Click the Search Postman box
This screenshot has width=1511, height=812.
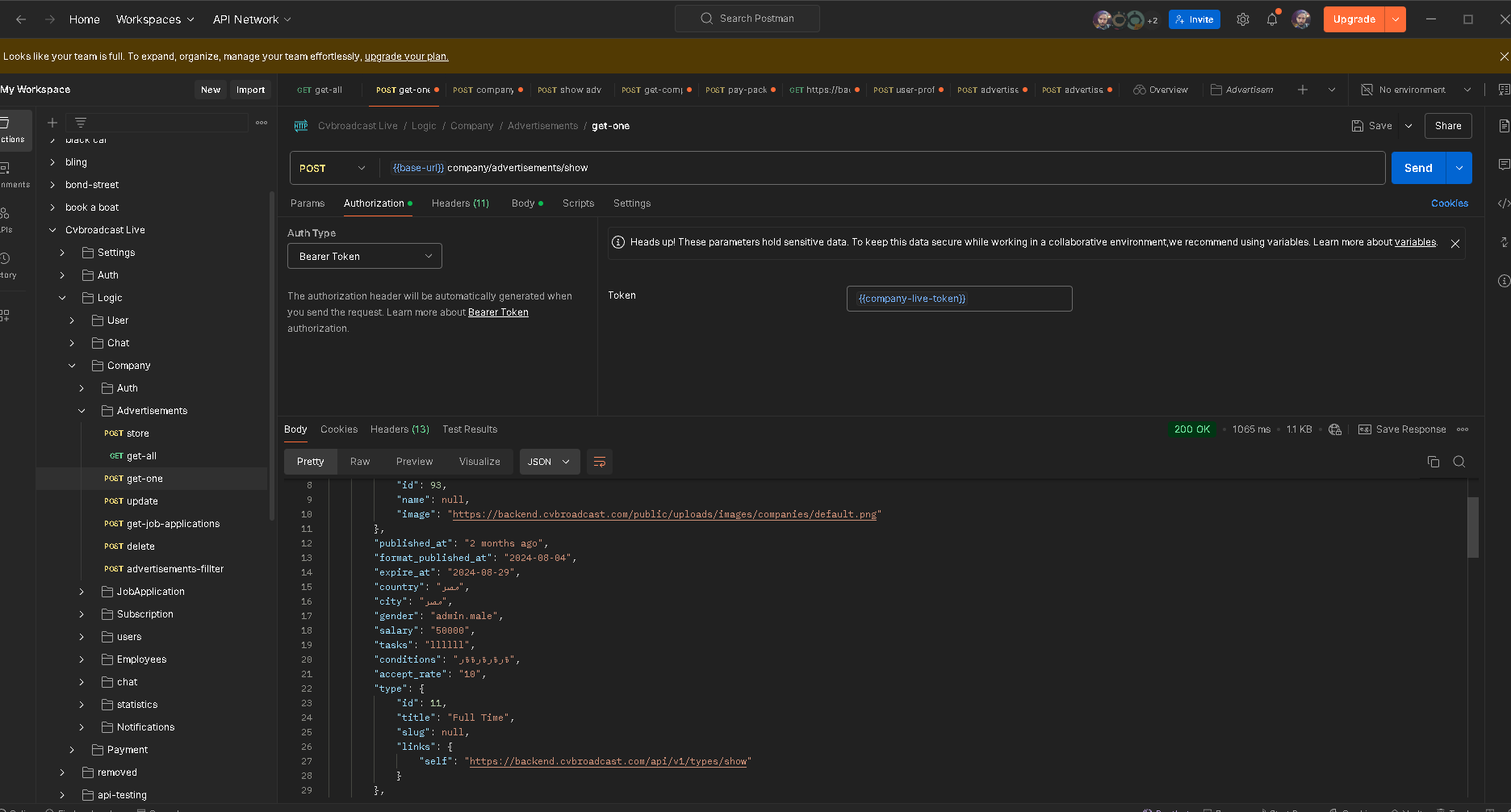pos(747,19)
